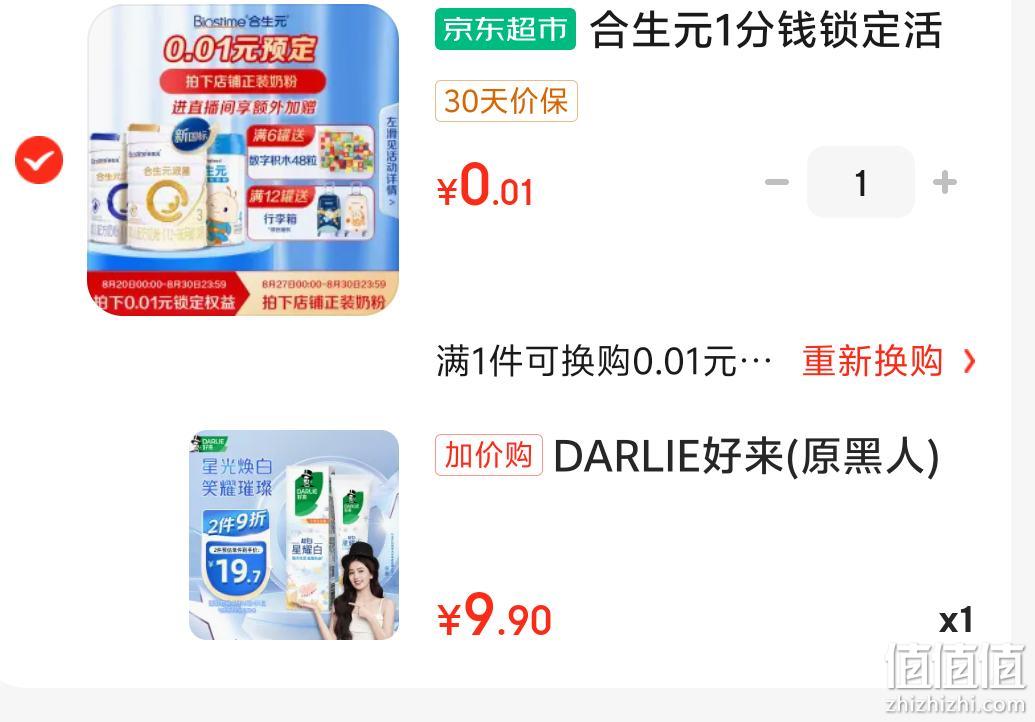This screenshot has width=1035, height=722.
Task: Click the 重新换购 link
Action: [872, 361]
